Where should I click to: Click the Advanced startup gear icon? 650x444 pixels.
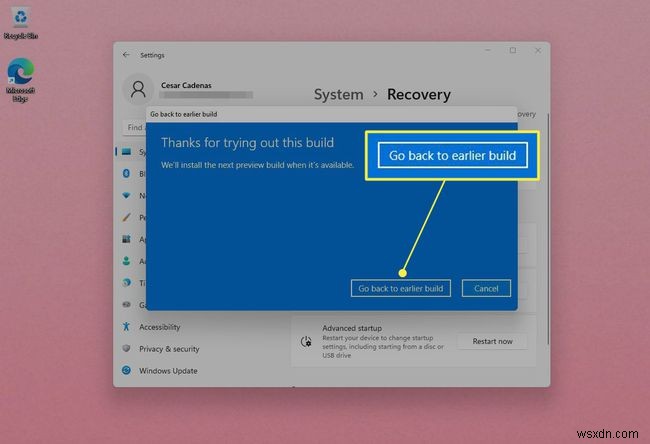(306, 342)
